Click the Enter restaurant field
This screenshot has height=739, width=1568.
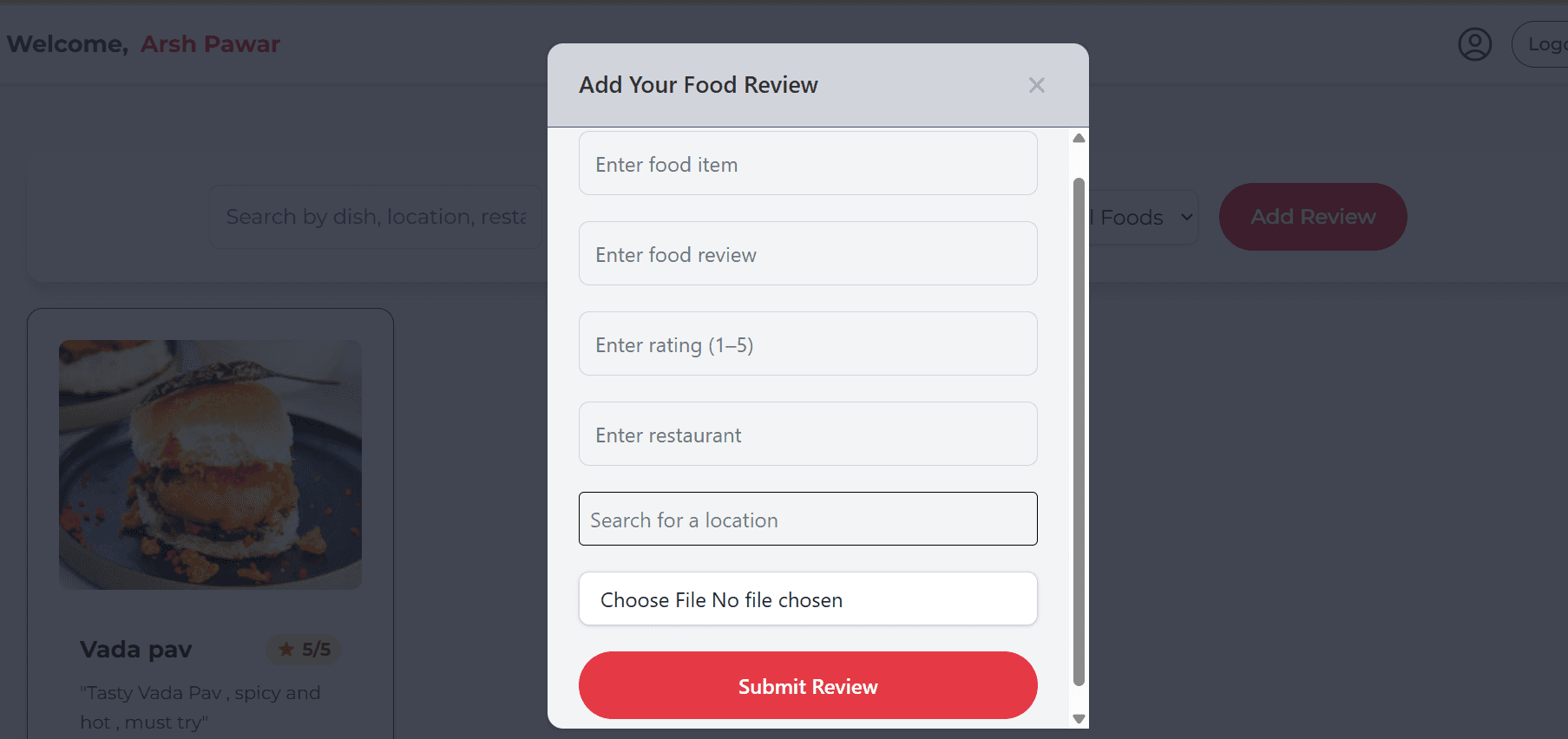coord(807,435)
